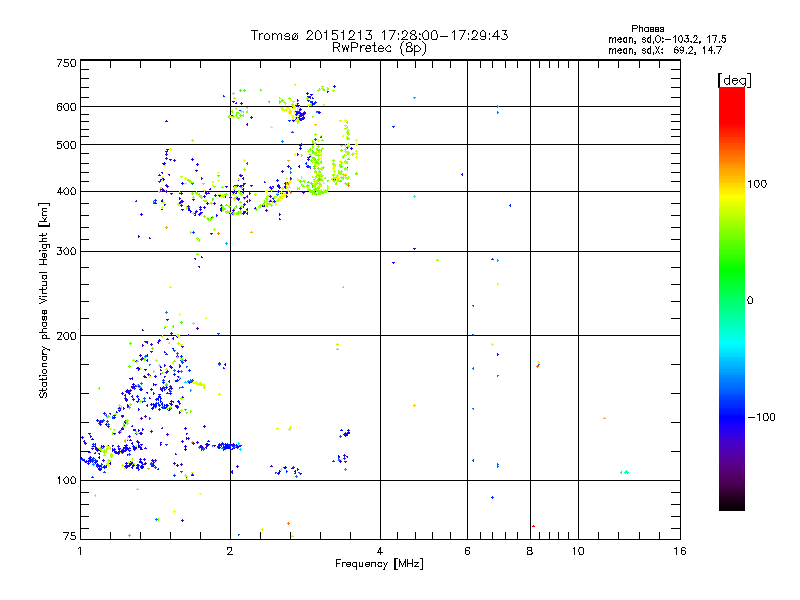The height and width of the screenshot is (600, 800).
Task: Click y-axis tick label '200'
Action: tap(66, 336)
